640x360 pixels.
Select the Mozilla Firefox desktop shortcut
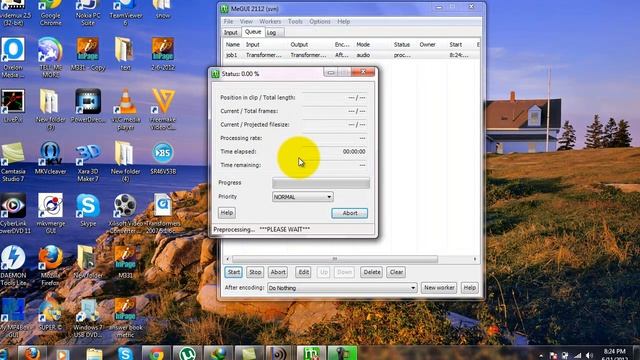coord(50,265)
